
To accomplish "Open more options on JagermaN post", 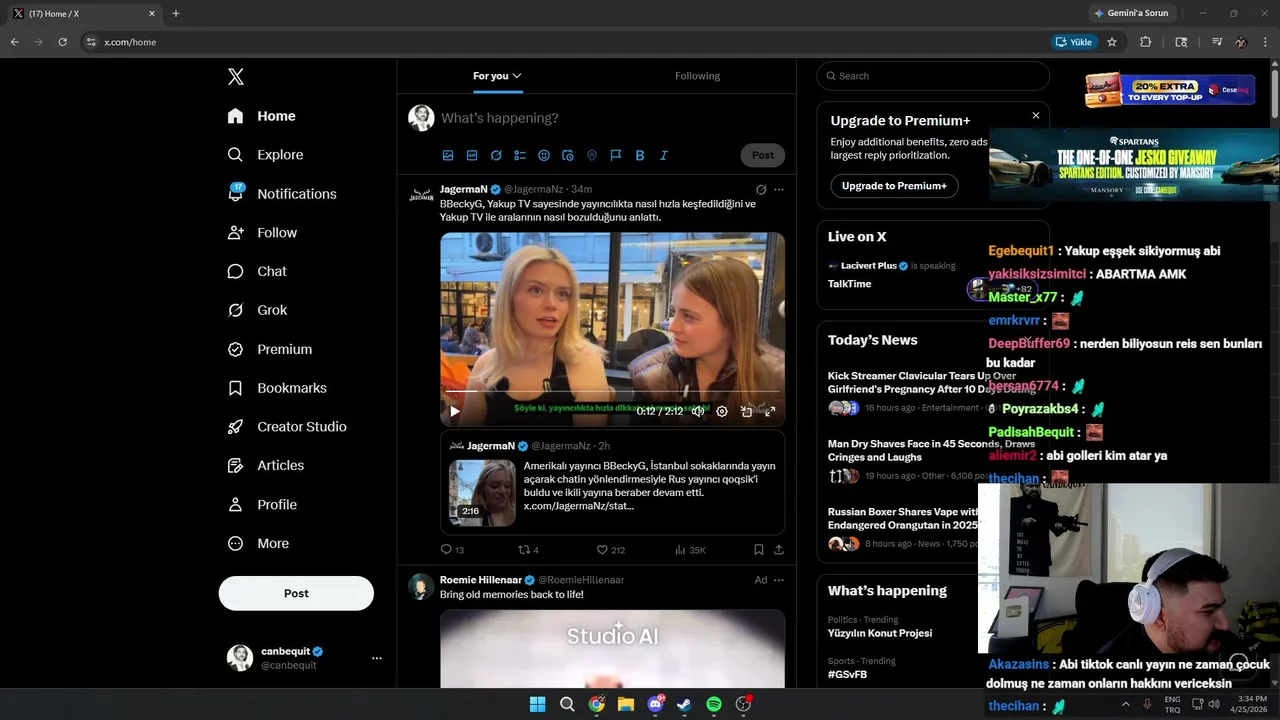I will 779,189.
